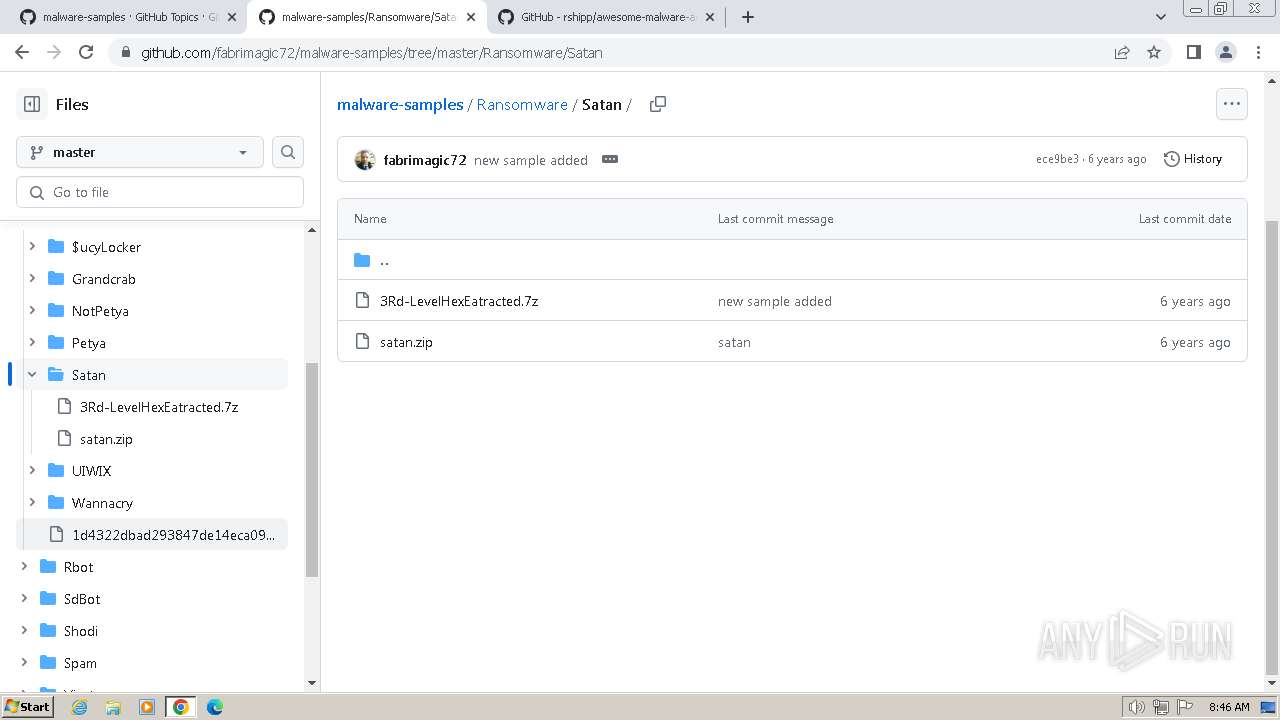Adjust volume from system tray
Viewport: 1280px width, 720px height.
[x=1136, y=707]
